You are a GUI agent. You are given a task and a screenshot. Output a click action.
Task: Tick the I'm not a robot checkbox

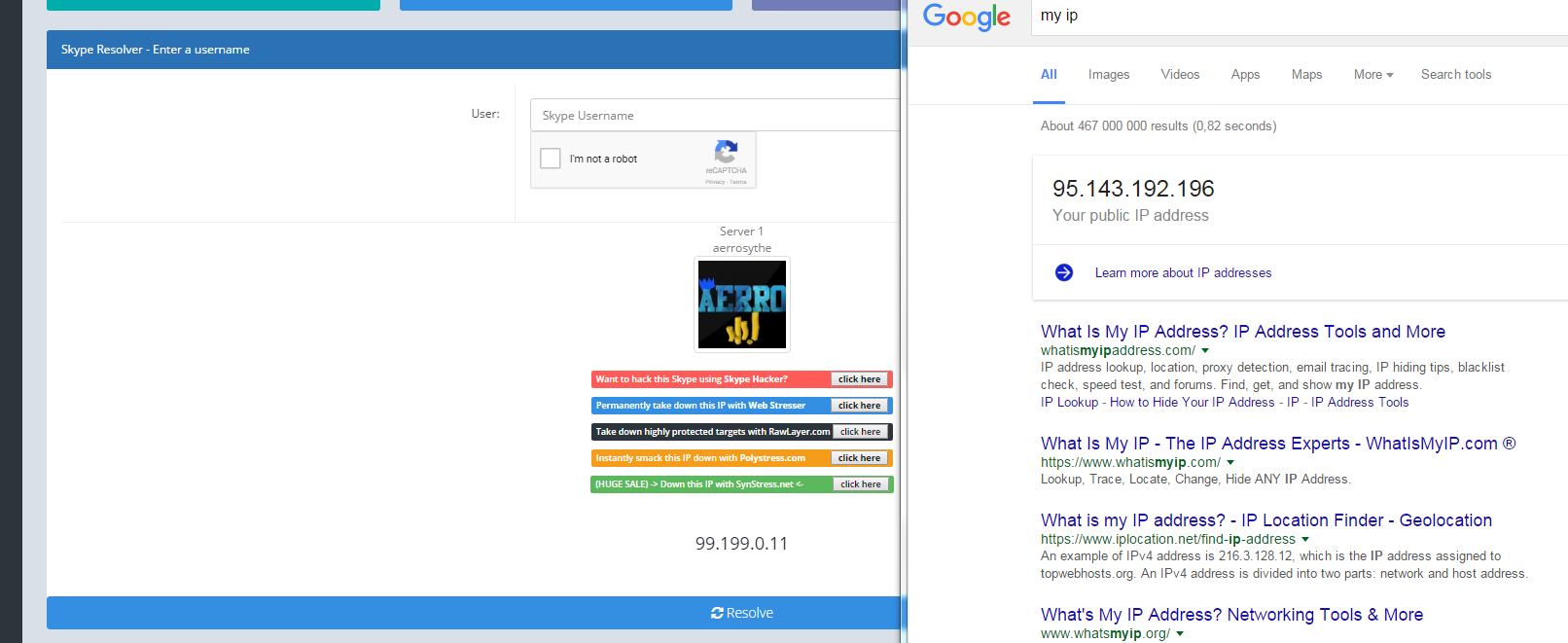(551, 159)
